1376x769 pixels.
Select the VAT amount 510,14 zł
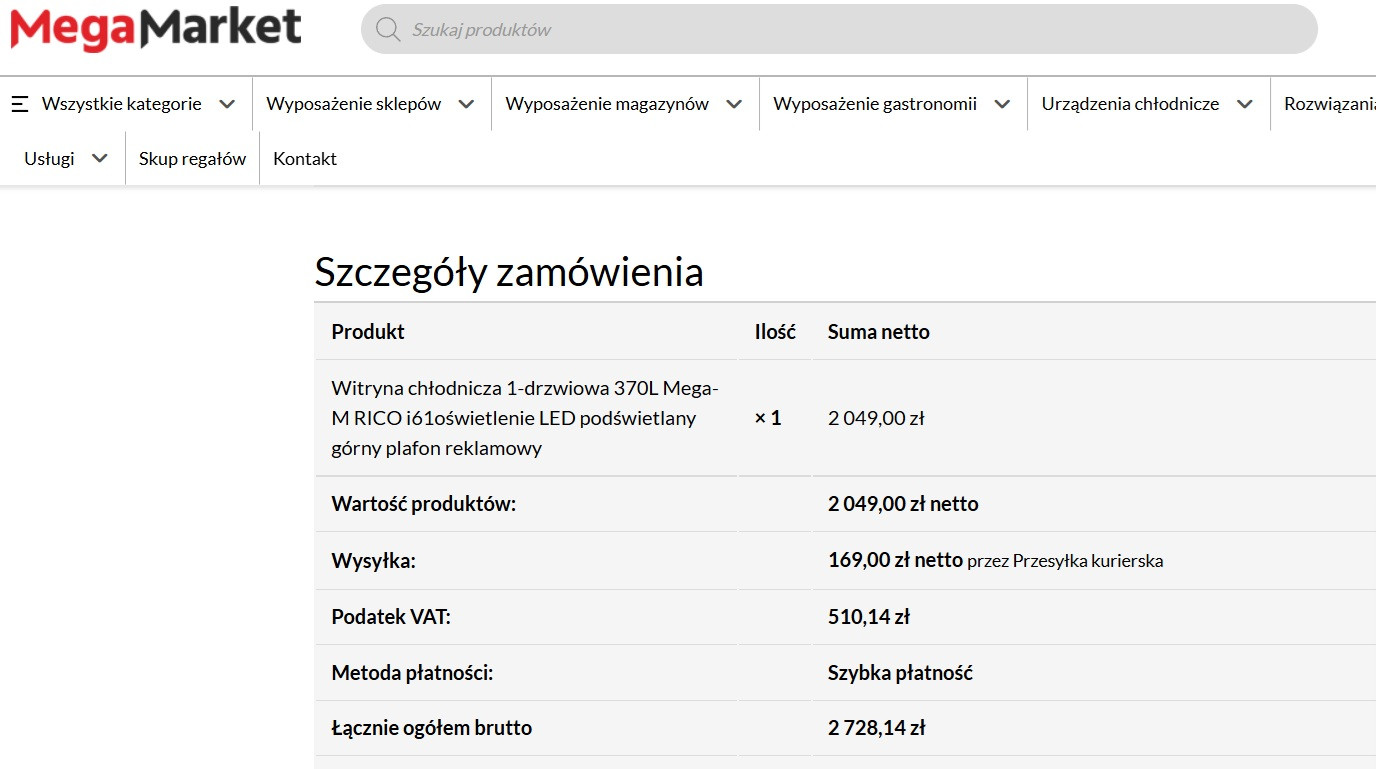click(869, 617)
